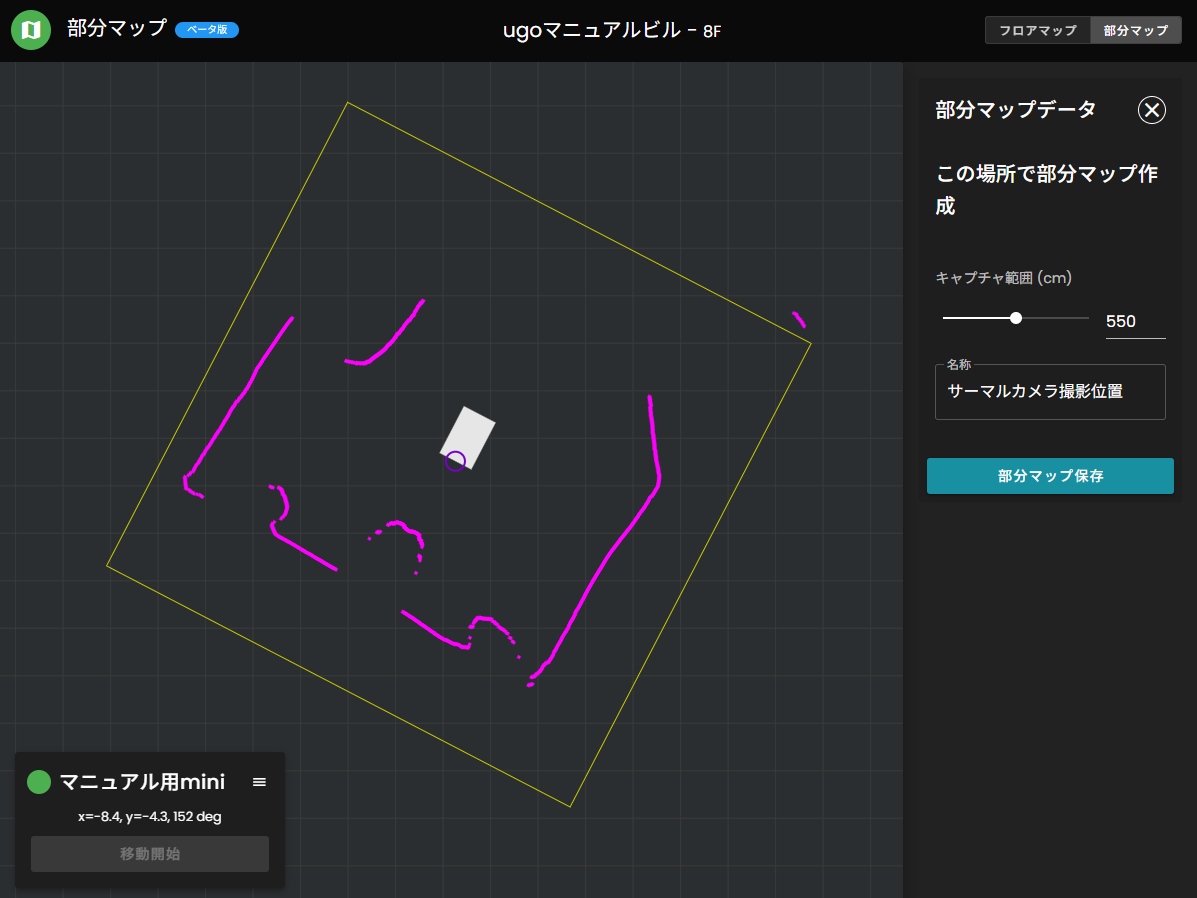Click the この場所で部分マップ作成 heading

click(x=1047, y=189)
